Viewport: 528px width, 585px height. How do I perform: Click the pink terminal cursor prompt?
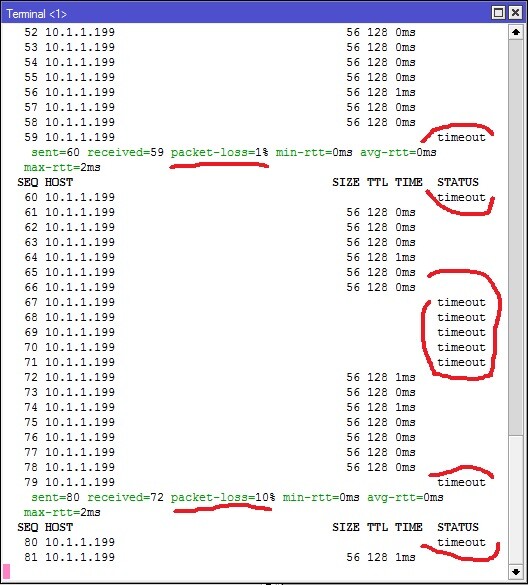click(x=6, y=572)
